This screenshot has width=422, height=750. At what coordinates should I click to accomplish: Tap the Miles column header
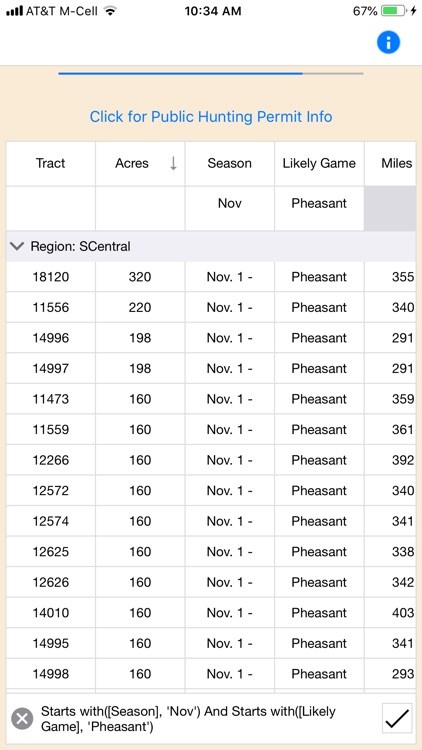pyautogui.click(x=390, y=164)
